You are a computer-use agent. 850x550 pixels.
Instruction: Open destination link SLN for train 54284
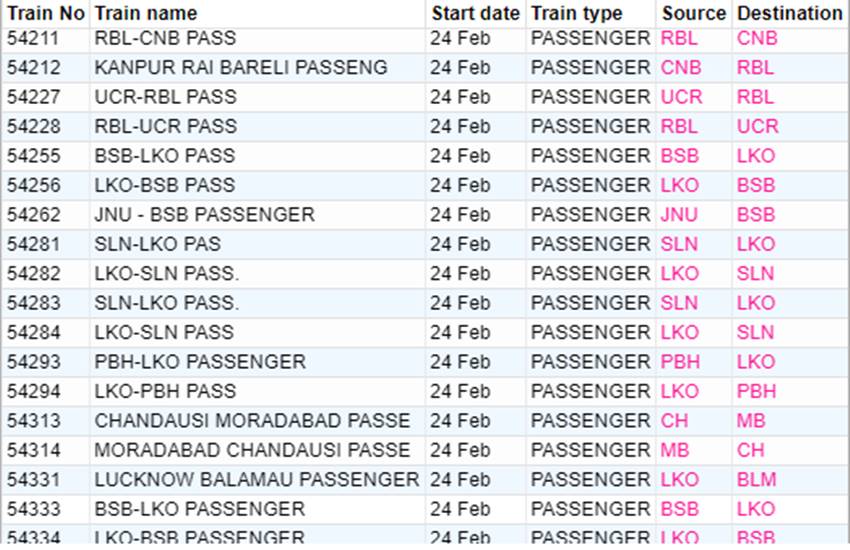tap(755, 332)
